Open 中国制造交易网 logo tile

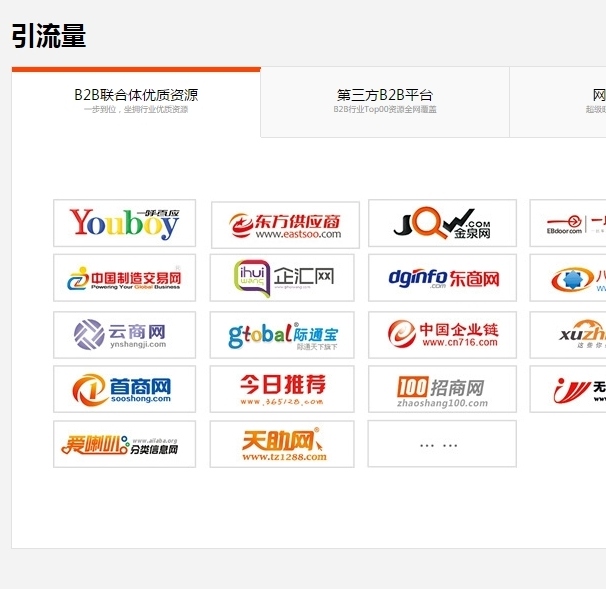coord(124,278)
